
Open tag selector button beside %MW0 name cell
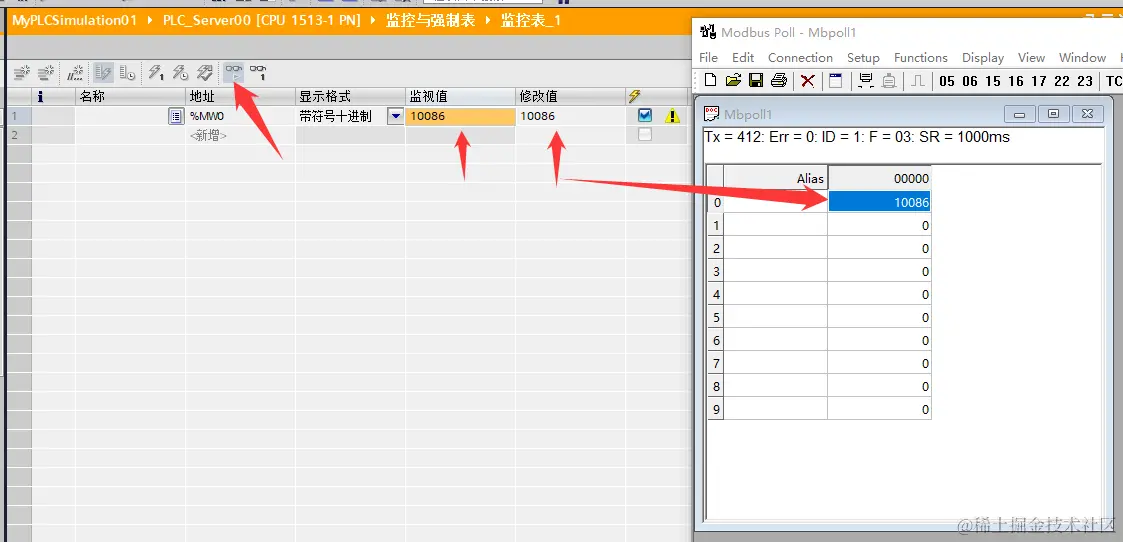(175, 116)
